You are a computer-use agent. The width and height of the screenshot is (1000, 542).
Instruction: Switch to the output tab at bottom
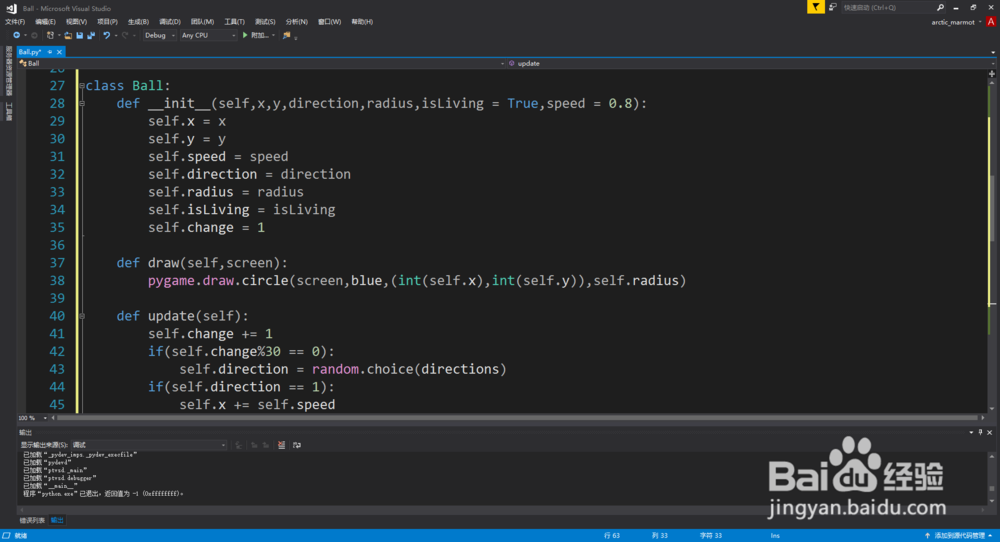point(57,520)
